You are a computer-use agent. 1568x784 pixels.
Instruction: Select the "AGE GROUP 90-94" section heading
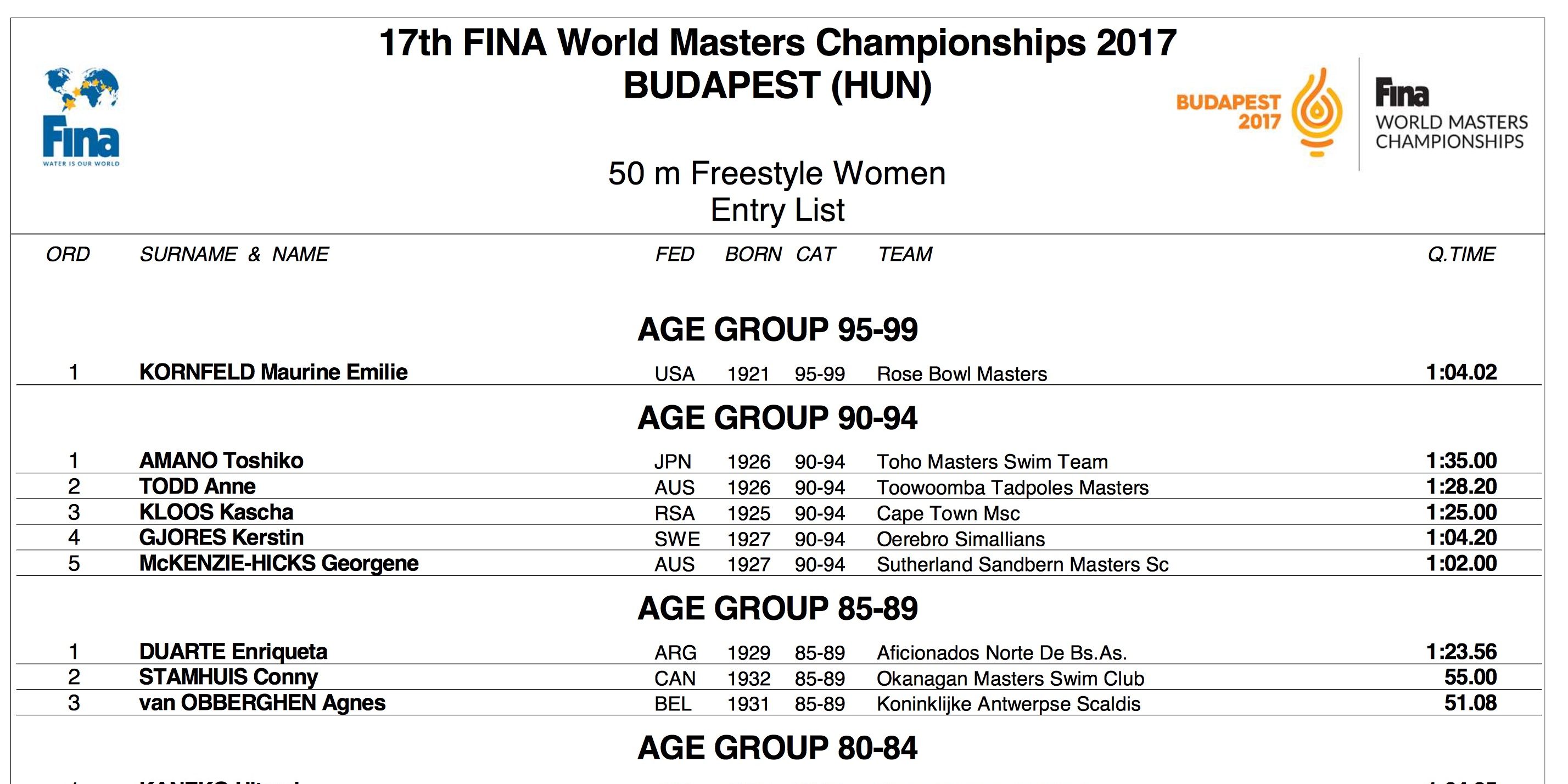(777, 418)
